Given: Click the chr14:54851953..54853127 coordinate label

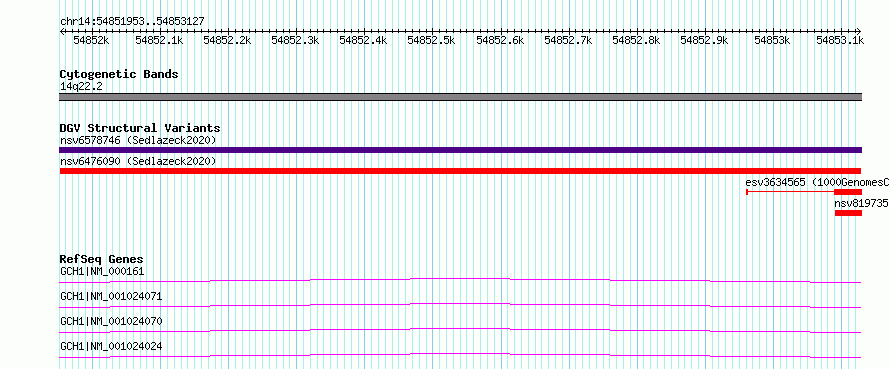Looking at the screenshot, I should pyautogui.click(x=132, y=22).
